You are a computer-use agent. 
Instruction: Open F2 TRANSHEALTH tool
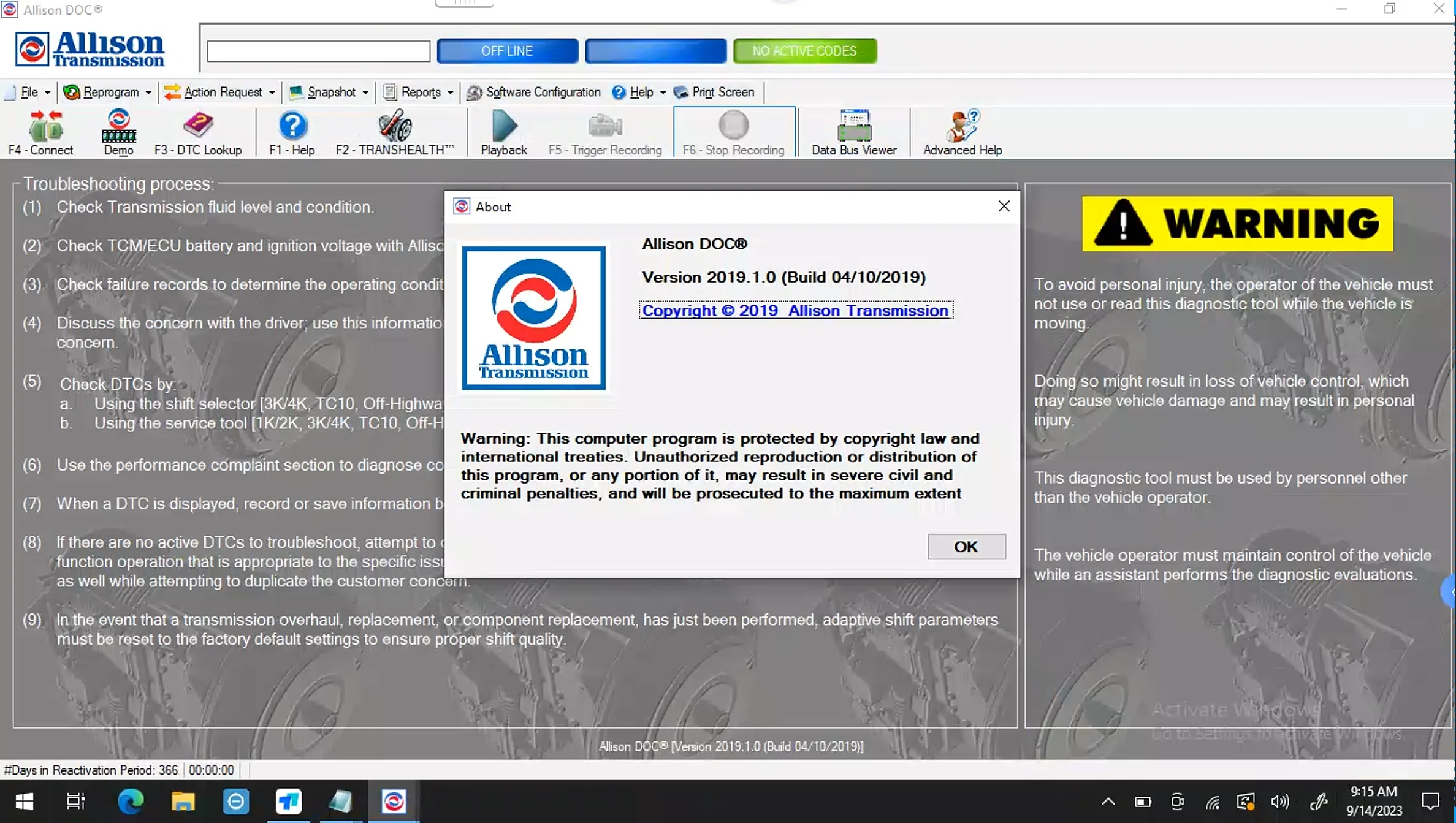pyautogui.click(x=394, y=132)
